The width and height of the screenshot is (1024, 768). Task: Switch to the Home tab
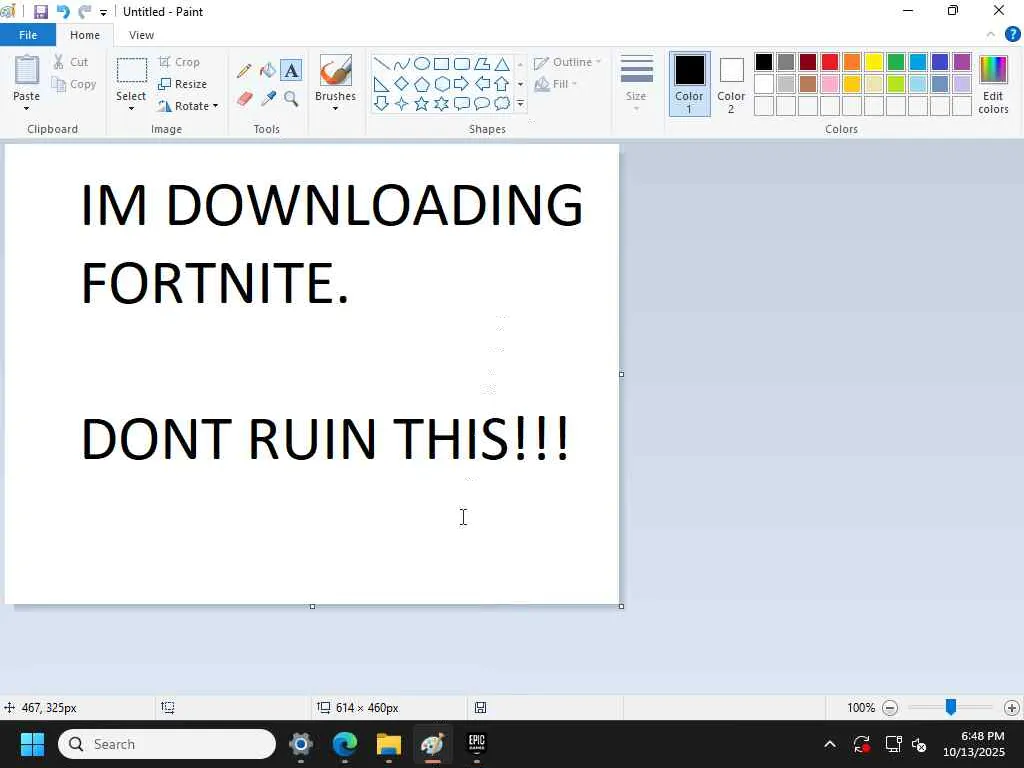tap(85, 35)
